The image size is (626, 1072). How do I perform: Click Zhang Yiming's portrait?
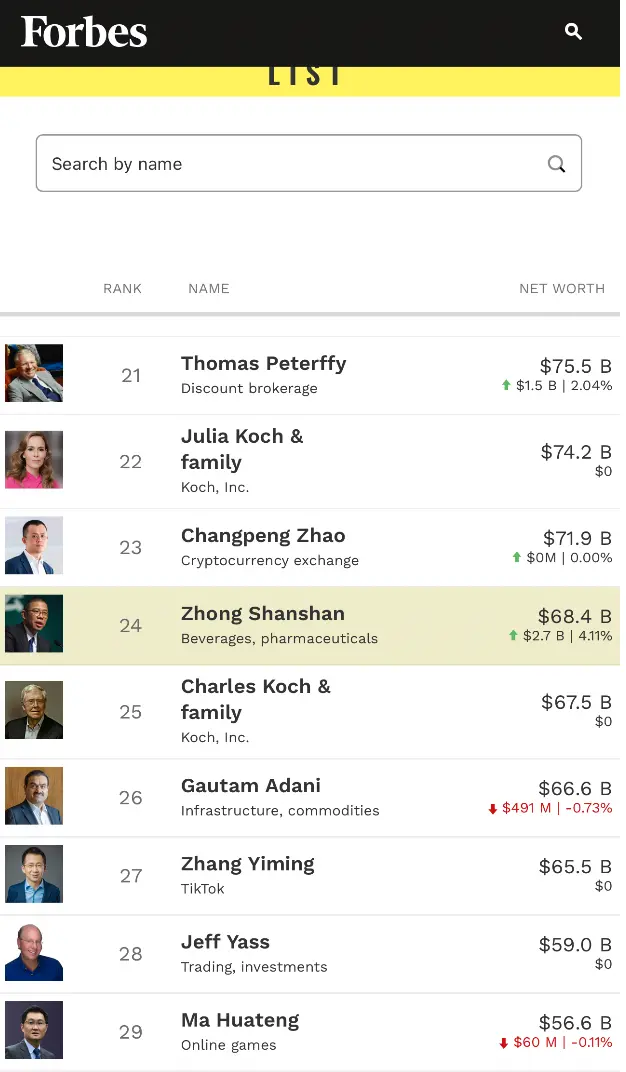[x=34, y=874]
